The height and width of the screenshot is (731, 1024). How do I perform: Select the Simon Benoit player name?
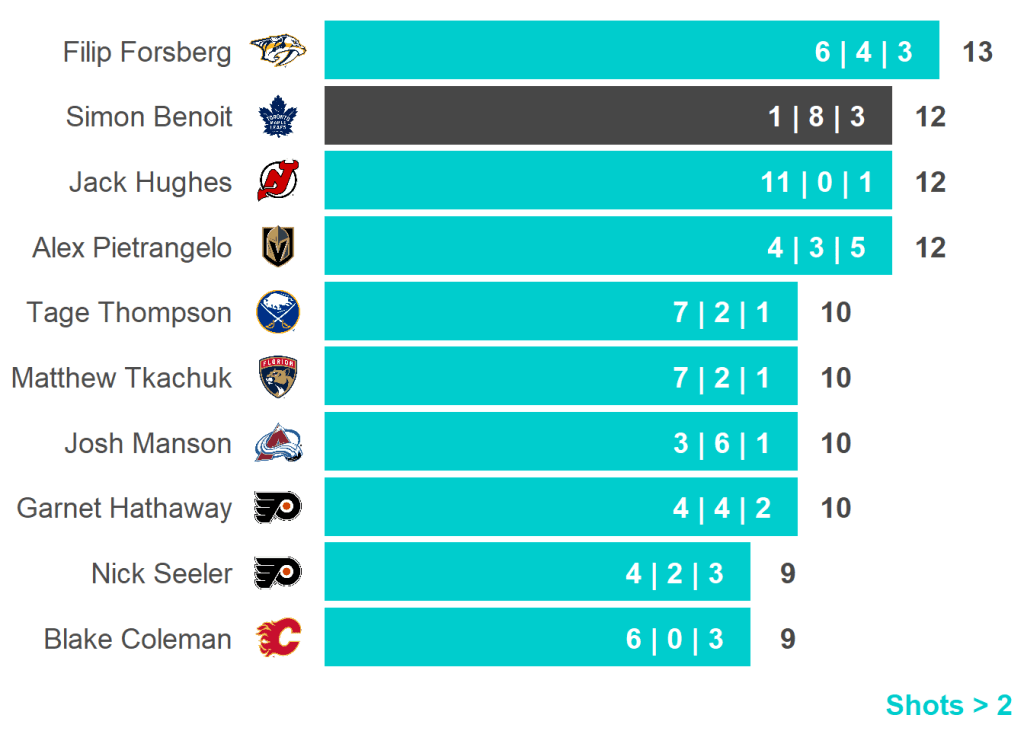point(149,117)
